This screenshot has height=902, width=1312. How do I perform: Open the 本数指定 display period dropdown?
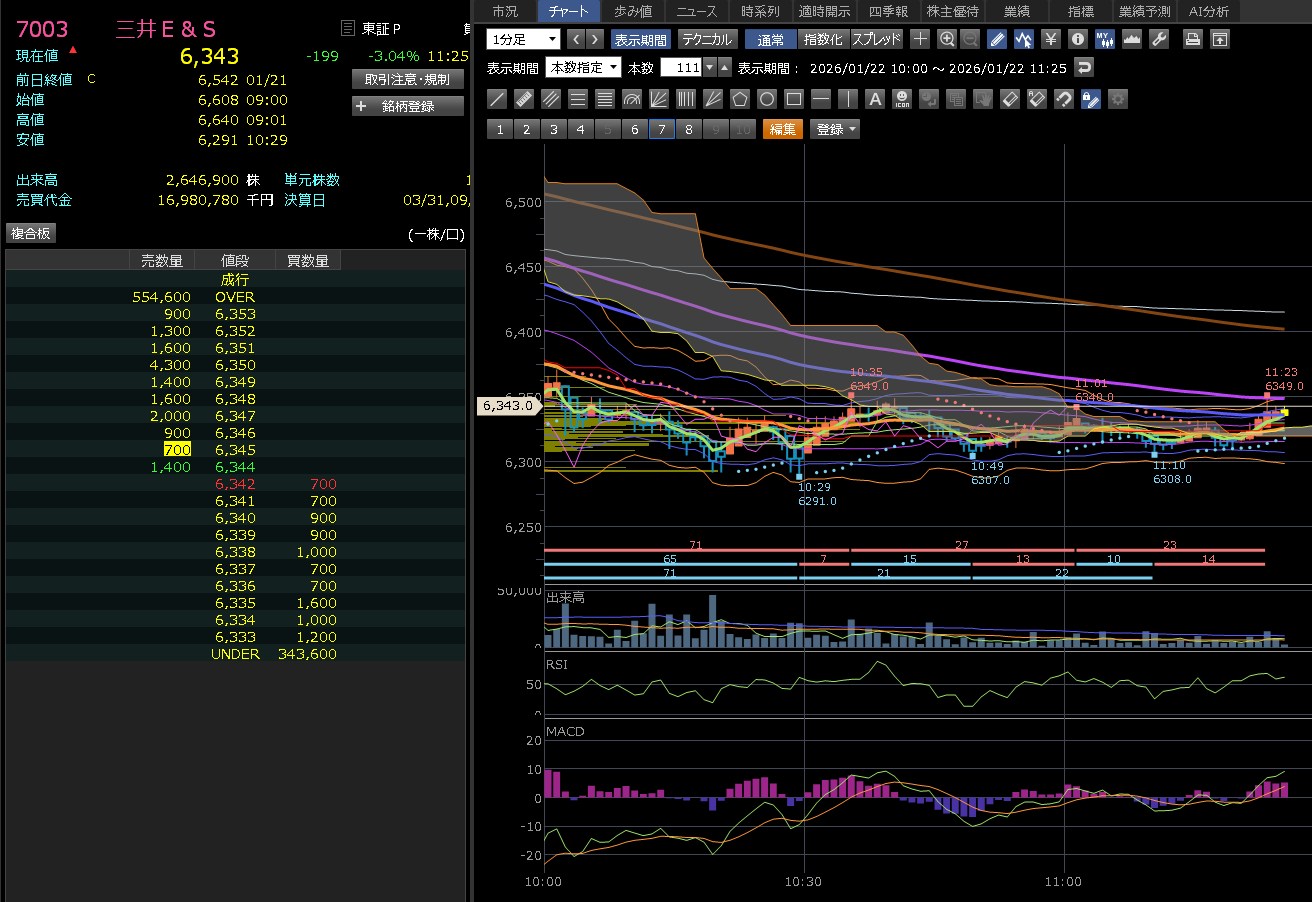pyautogui.click(x=583, y=68)
